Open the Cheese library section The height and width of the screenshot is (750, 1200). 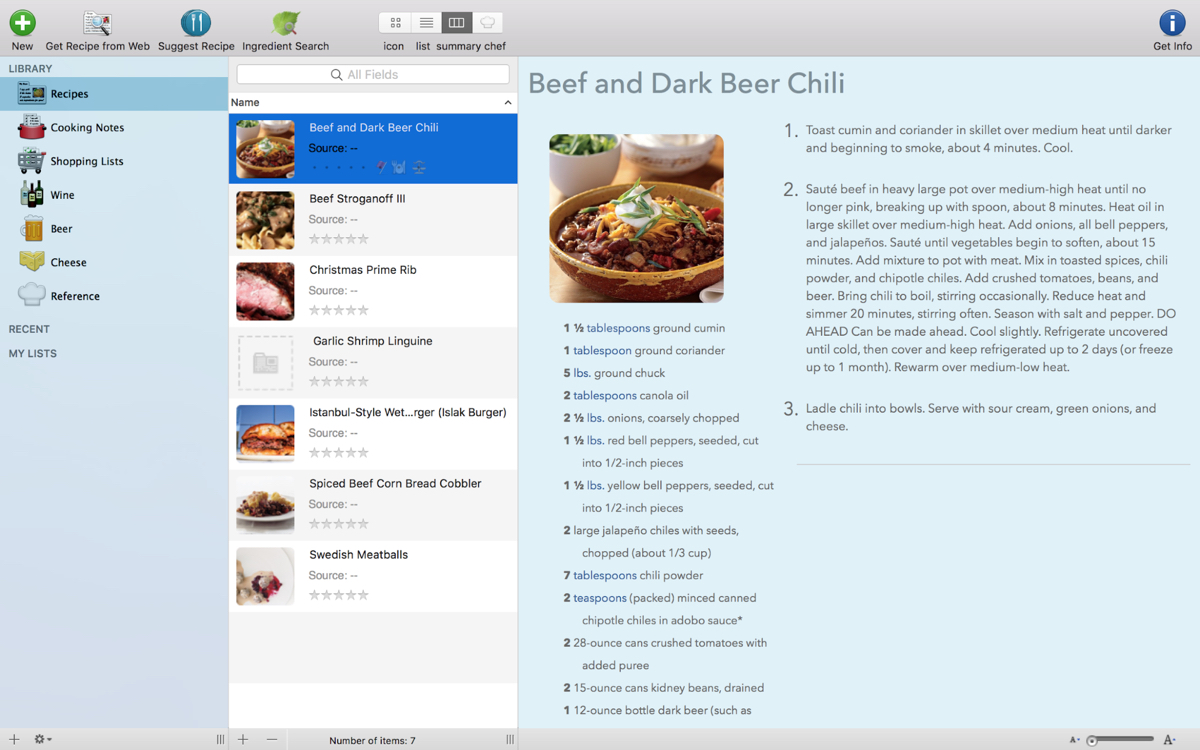click(68, 263)
